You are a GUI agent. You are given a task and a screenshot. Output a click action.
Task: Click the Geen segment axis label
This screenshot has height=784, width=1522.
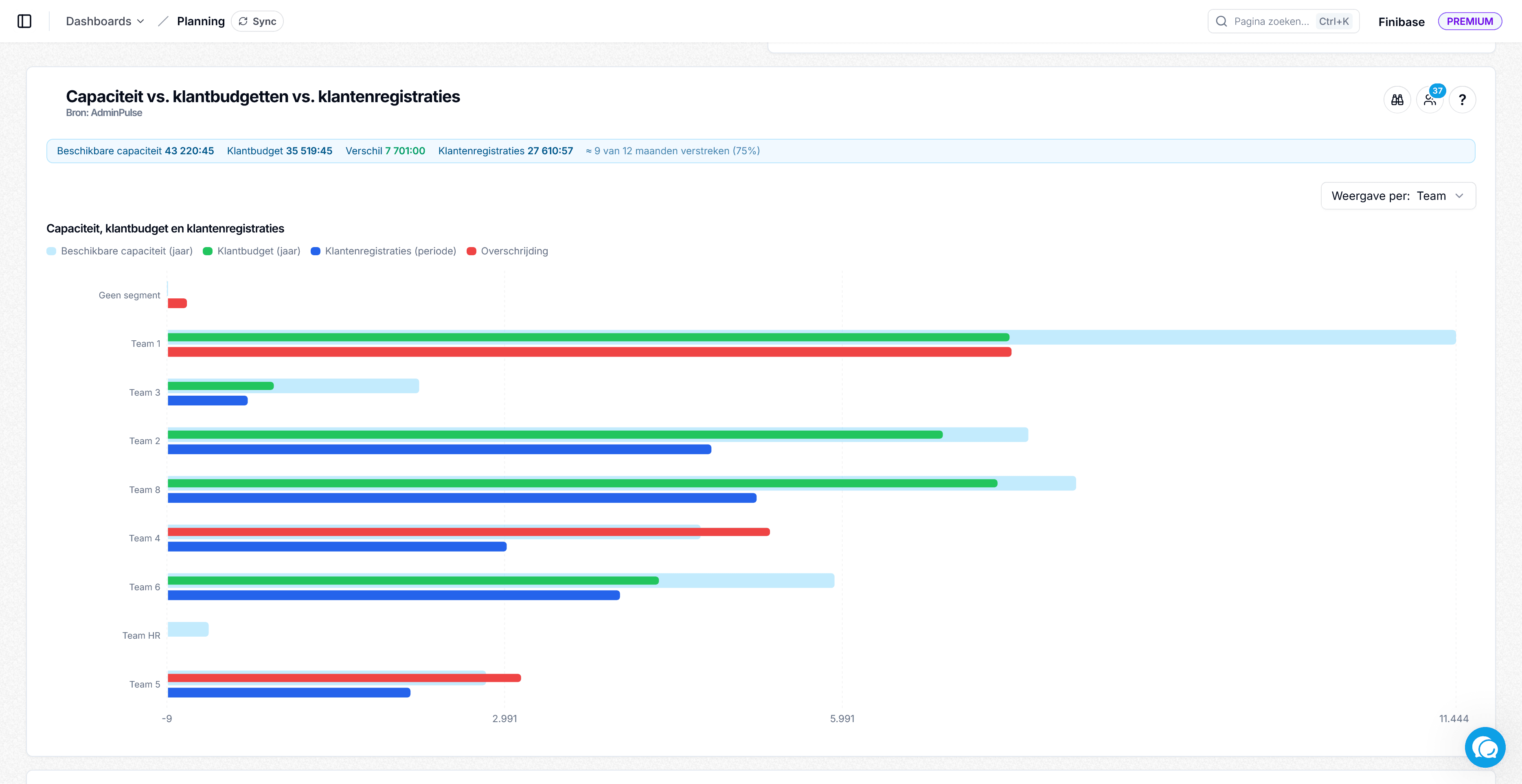pyautogui.click(x=129, y=296)
